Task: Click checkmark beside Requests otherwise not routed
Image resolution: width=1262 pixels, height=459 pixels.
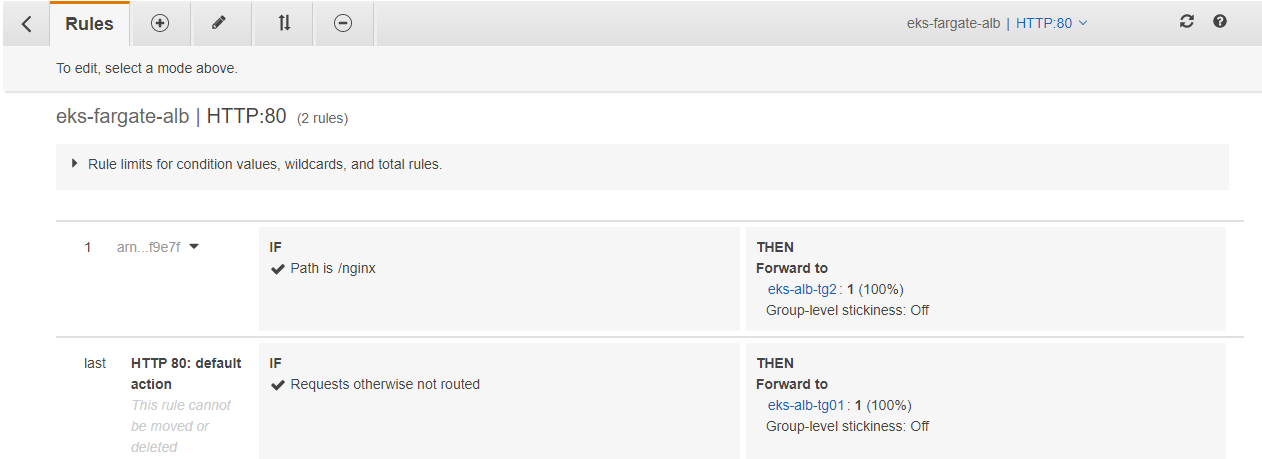Action: pos(278,384)
